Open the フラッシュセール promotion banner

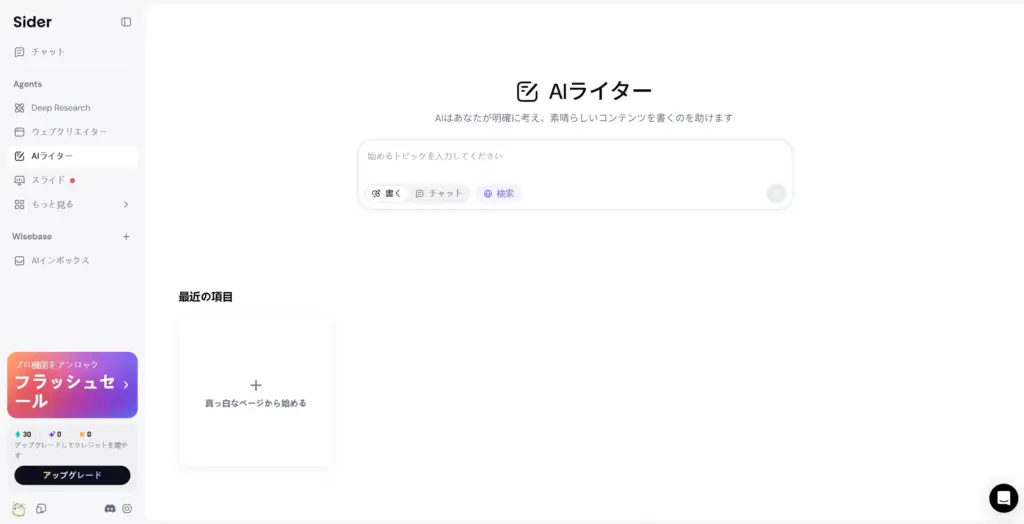click(72, 385)
